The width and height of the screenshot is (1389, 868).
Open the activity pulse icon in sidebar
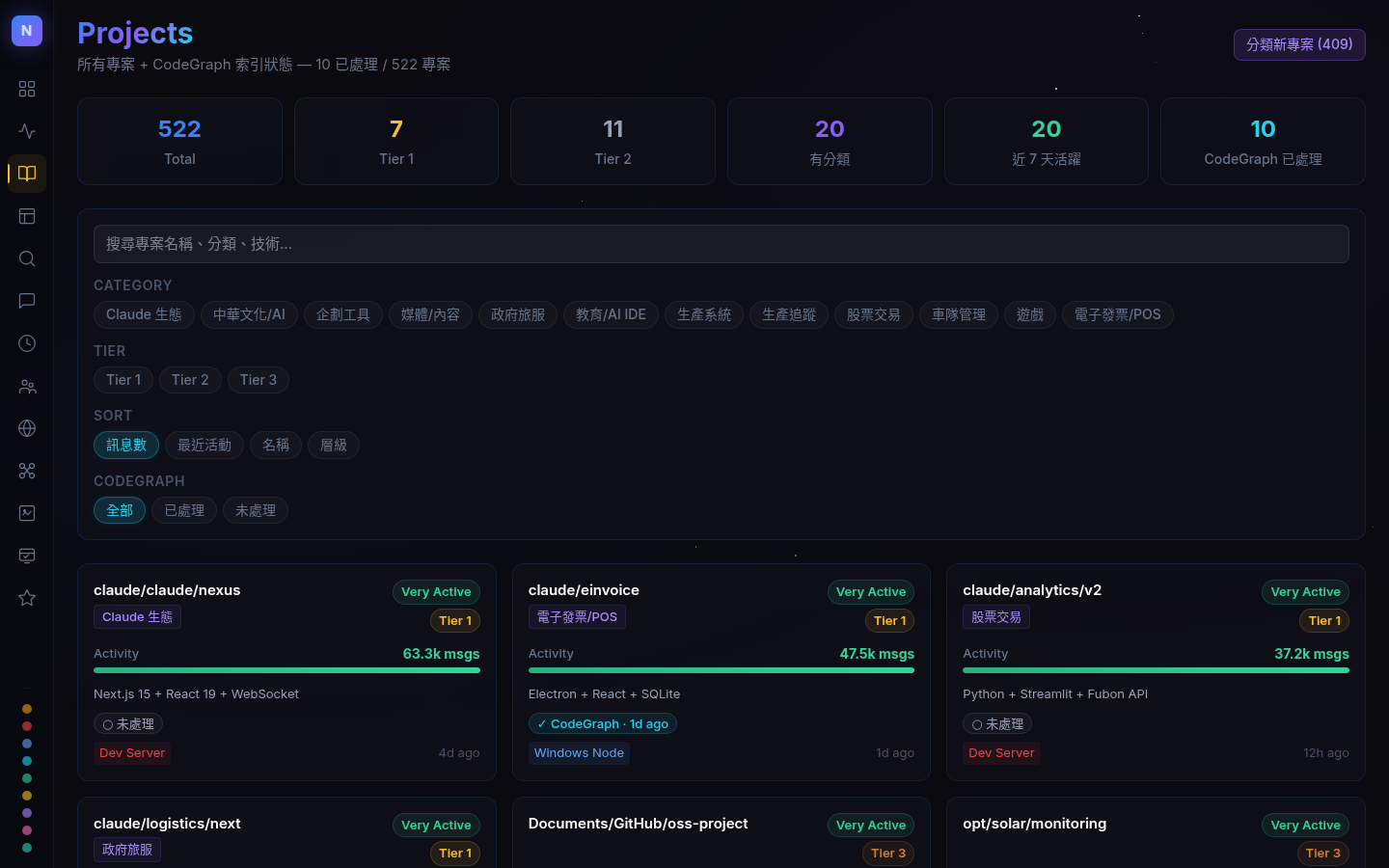pos(27,131)
